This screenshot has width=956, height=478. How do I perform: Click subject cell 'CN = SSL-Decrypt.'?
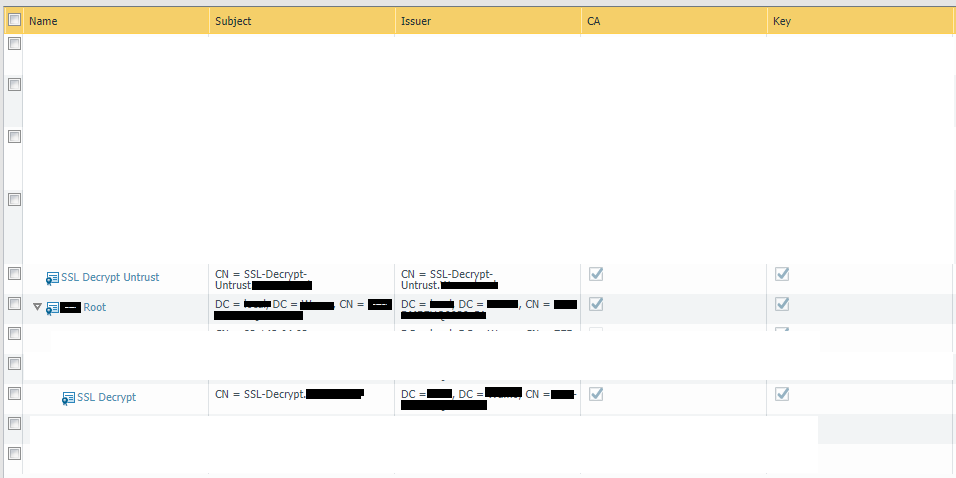[x=302, y=399]
